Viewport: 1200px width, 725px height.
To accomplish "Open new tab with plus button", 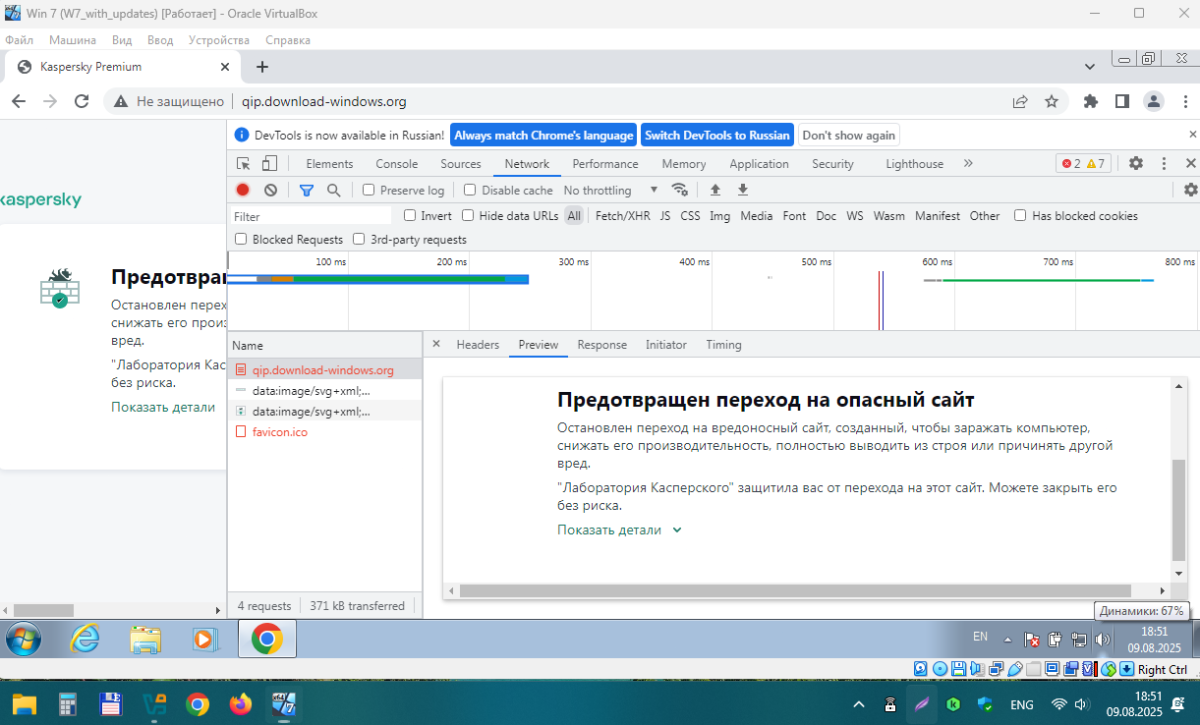I will pos(262,67).
